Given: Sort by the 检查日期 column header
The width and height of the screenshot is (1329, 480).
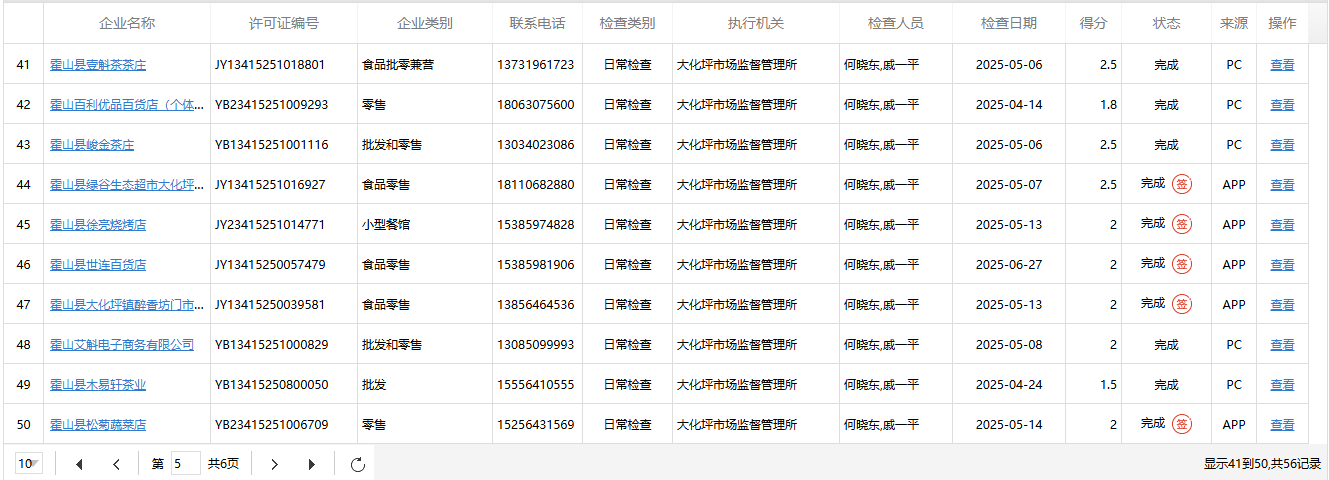Looking at the screenshot, I should [1008, 23].
